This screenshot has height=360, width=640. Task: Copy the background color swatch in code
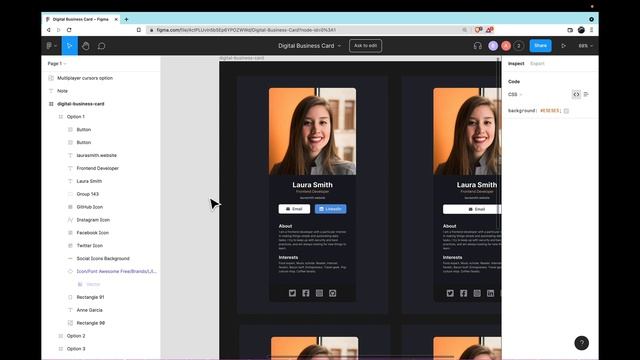click(x=566, y=111)
